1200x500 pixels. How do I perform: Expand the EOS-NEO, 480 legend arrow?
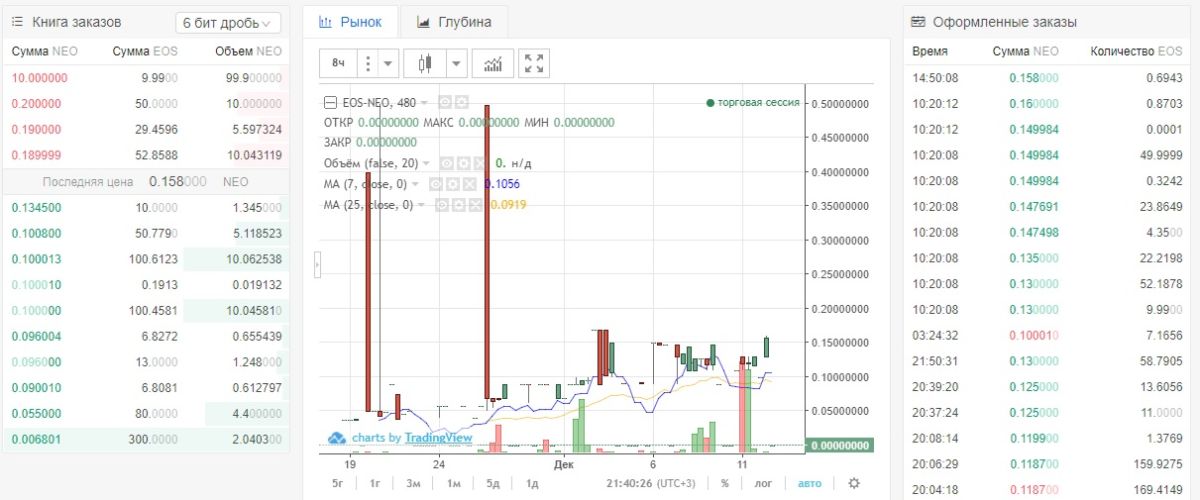424,102
